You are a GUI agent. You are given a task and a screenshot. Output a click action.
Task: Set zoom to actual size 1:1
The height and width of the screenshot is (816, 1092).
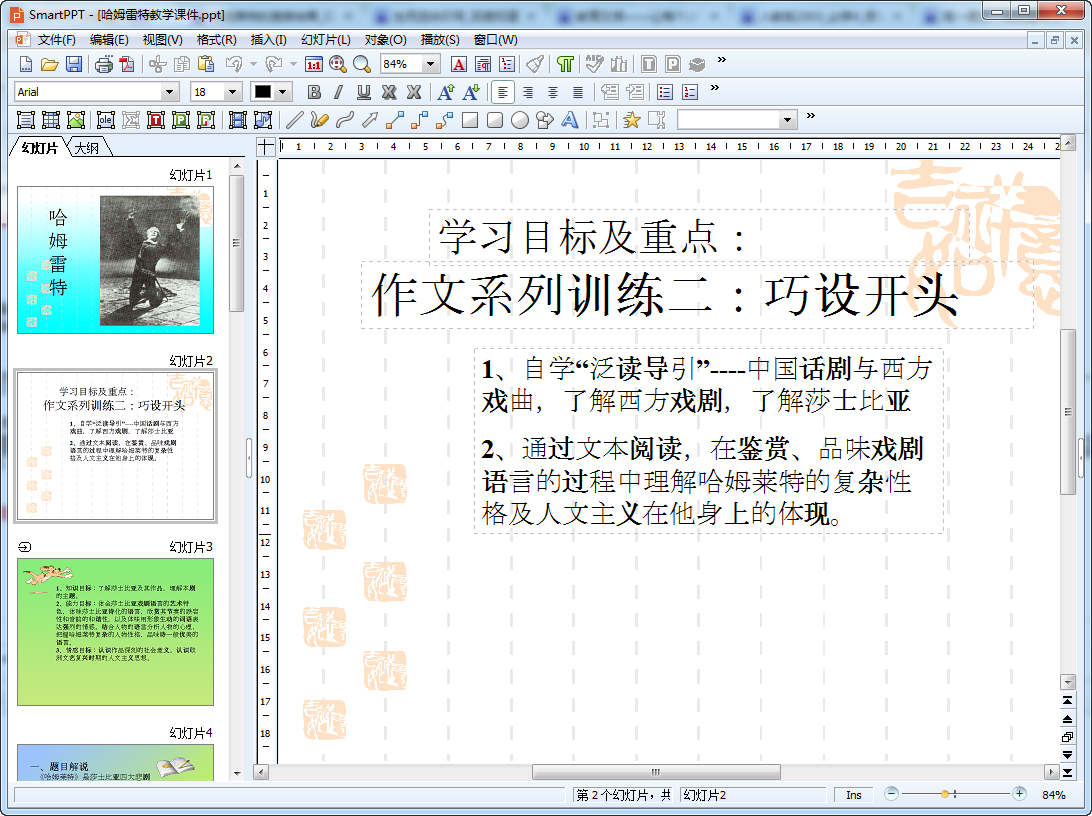pos(314,65)
